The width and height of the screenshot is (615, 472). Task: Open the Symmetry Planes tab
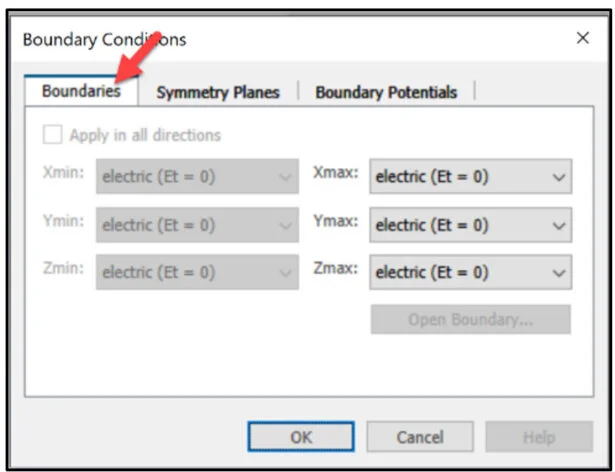click(218, 92)
